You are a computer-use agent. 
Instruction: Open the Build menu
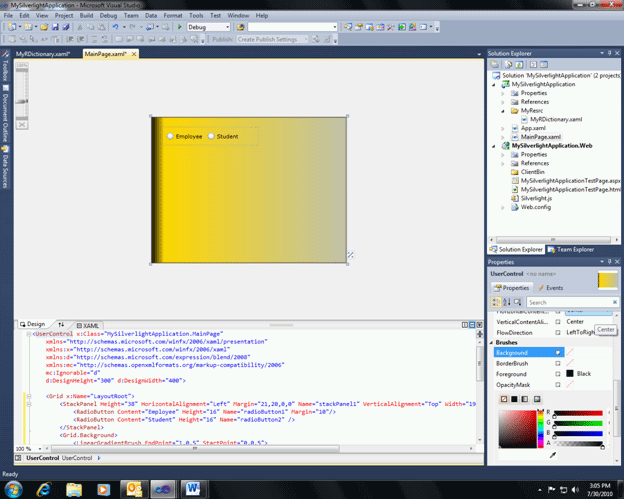(86, 16)
